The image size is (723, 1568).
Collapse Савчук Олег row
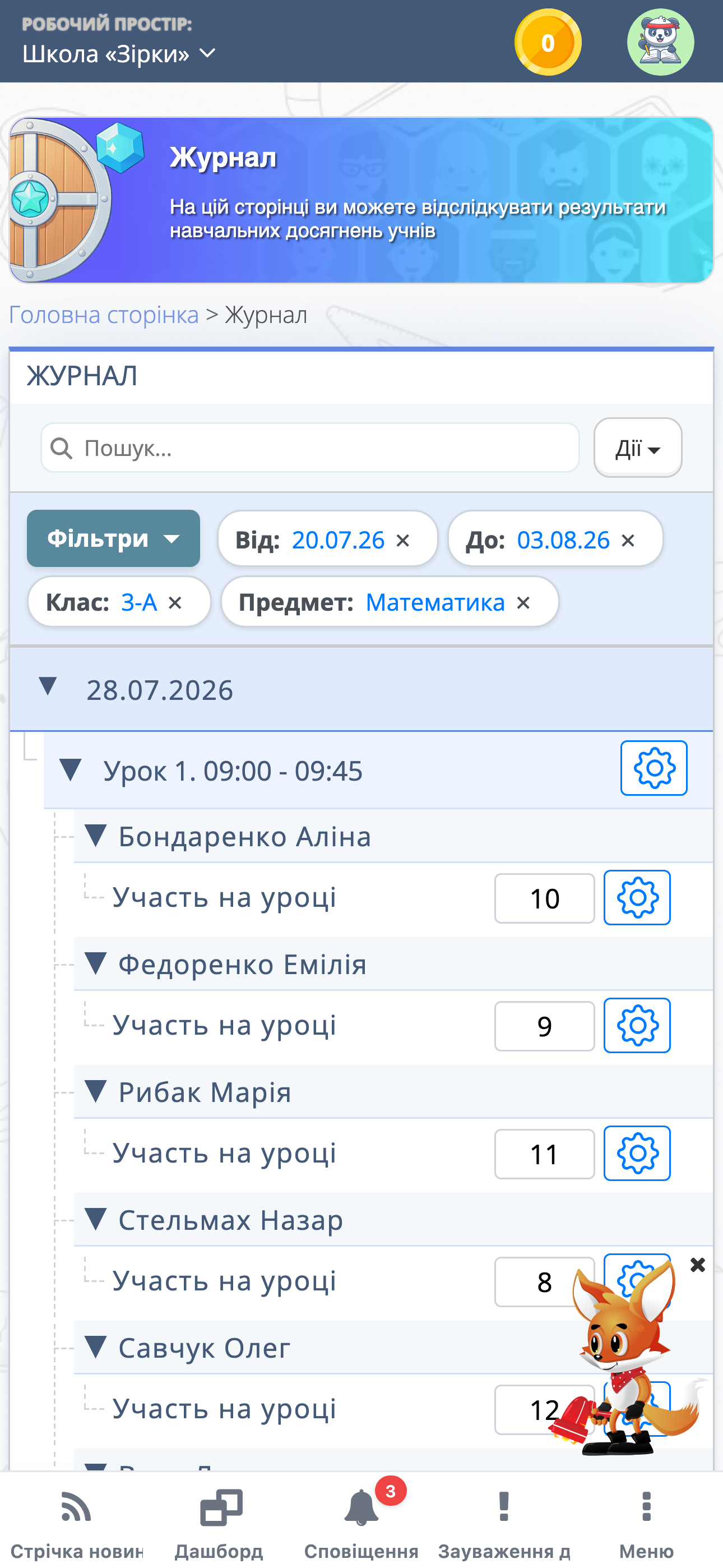point(95,1347)
